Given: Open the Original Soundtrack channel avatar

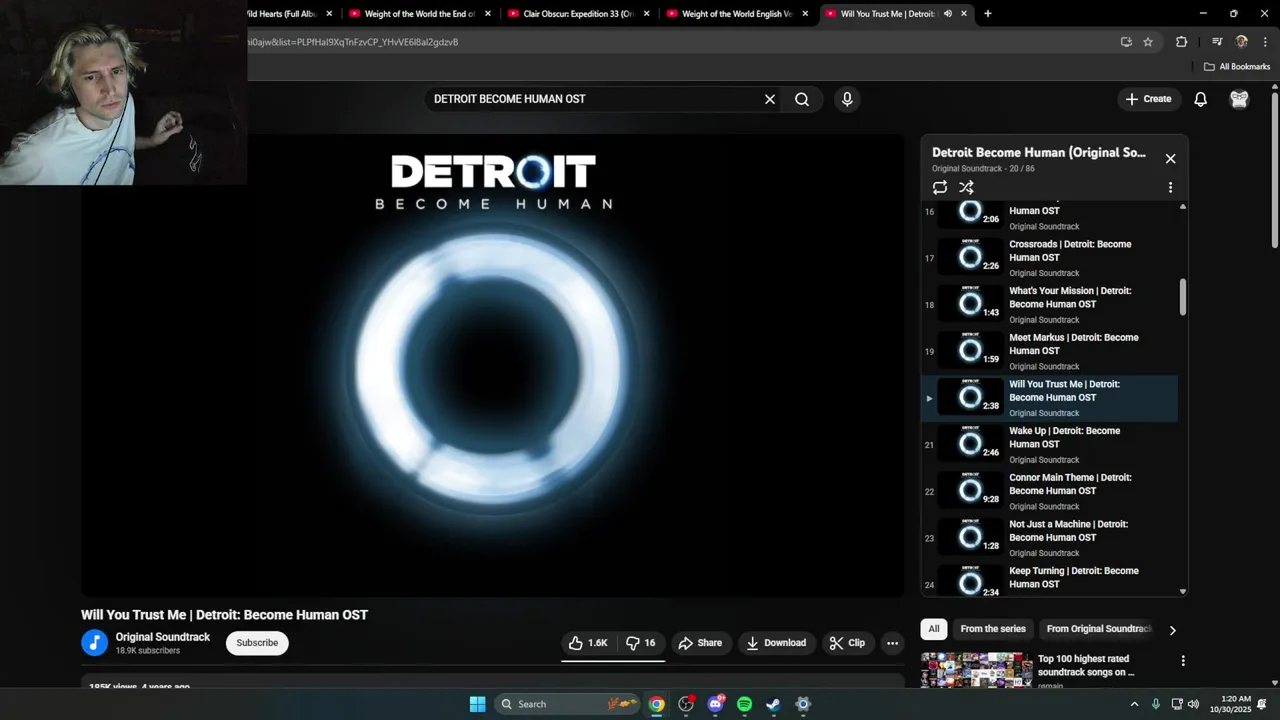Looking at the screenshot, I should [x=94, y=643].
